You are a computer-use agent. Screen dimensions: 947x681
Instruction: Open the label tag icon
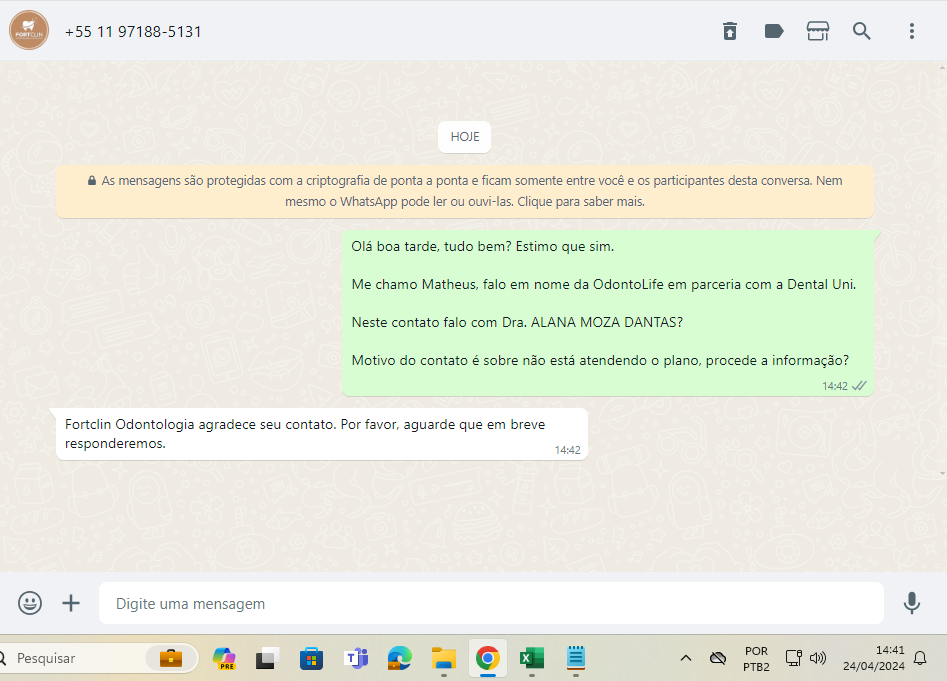click(774, 31)
